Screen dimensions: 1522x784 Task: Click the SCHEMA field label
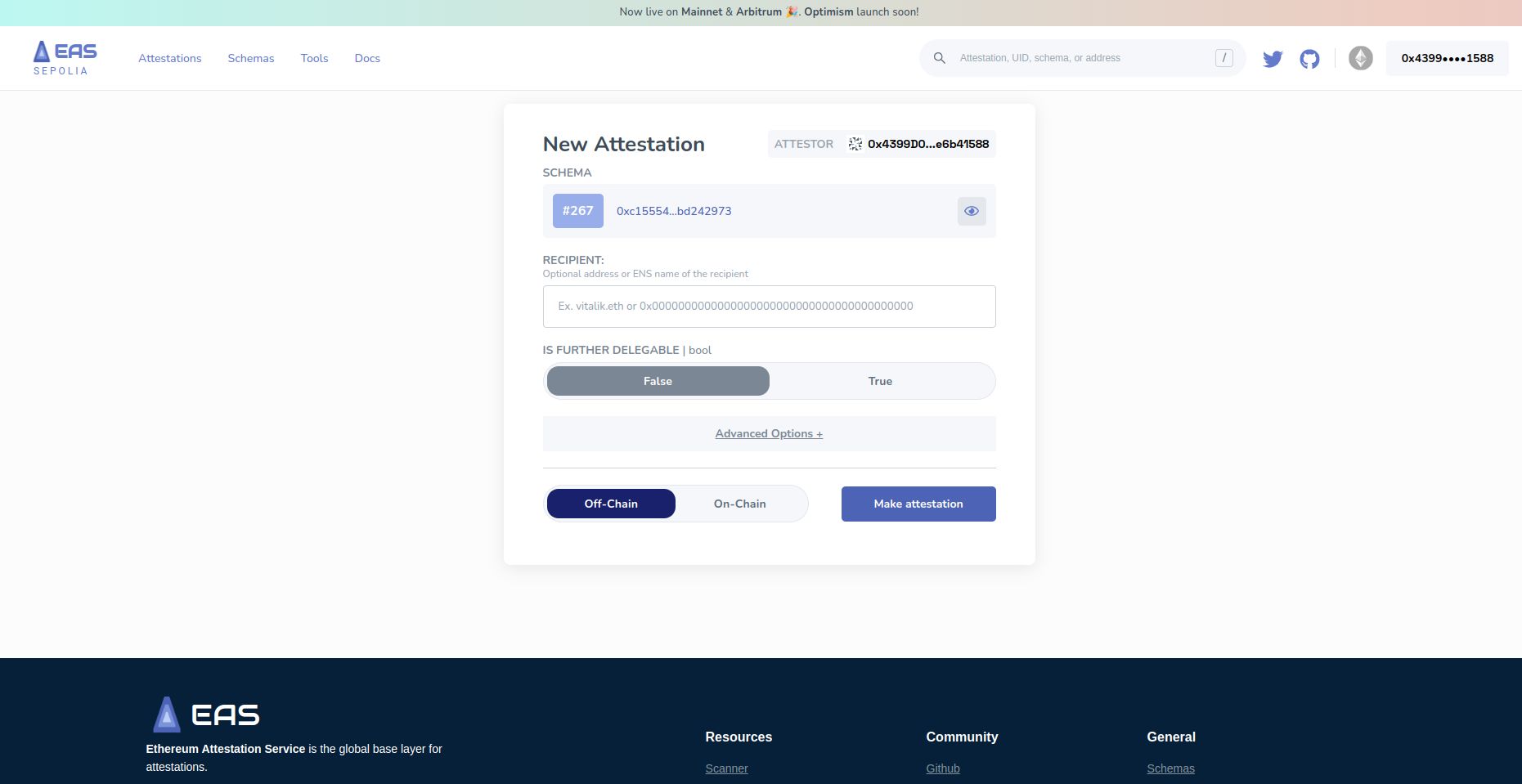[x=567, y=172]
